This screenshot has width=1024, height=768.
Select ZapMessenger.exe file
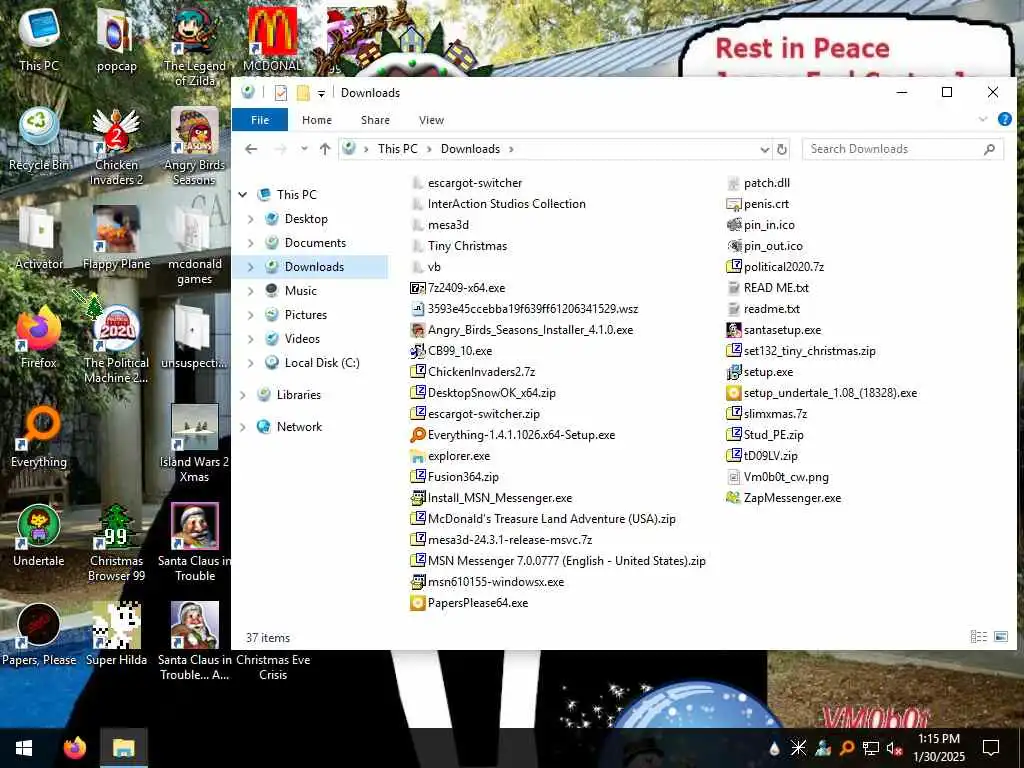784,498
